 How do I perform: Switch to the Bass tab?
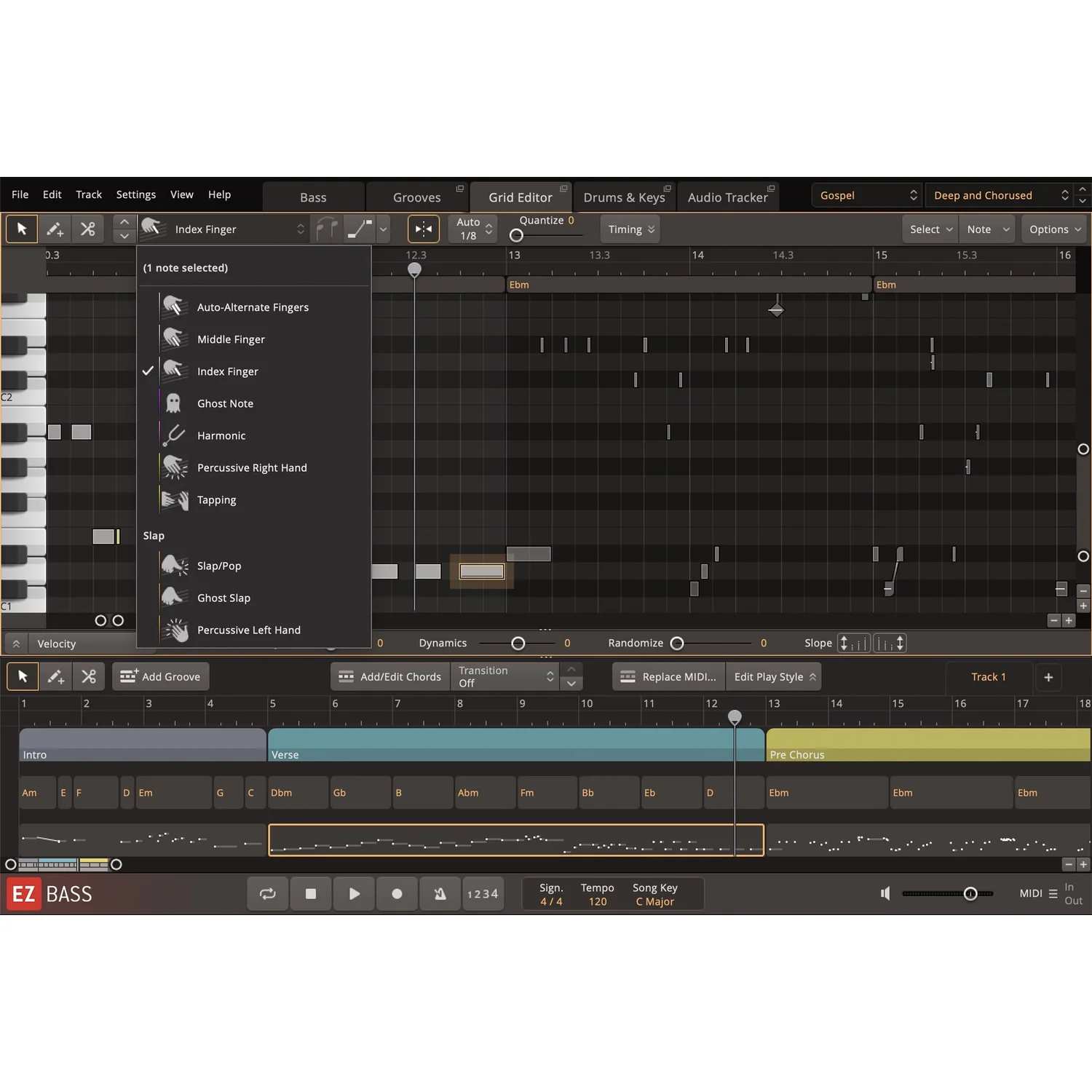313,197
